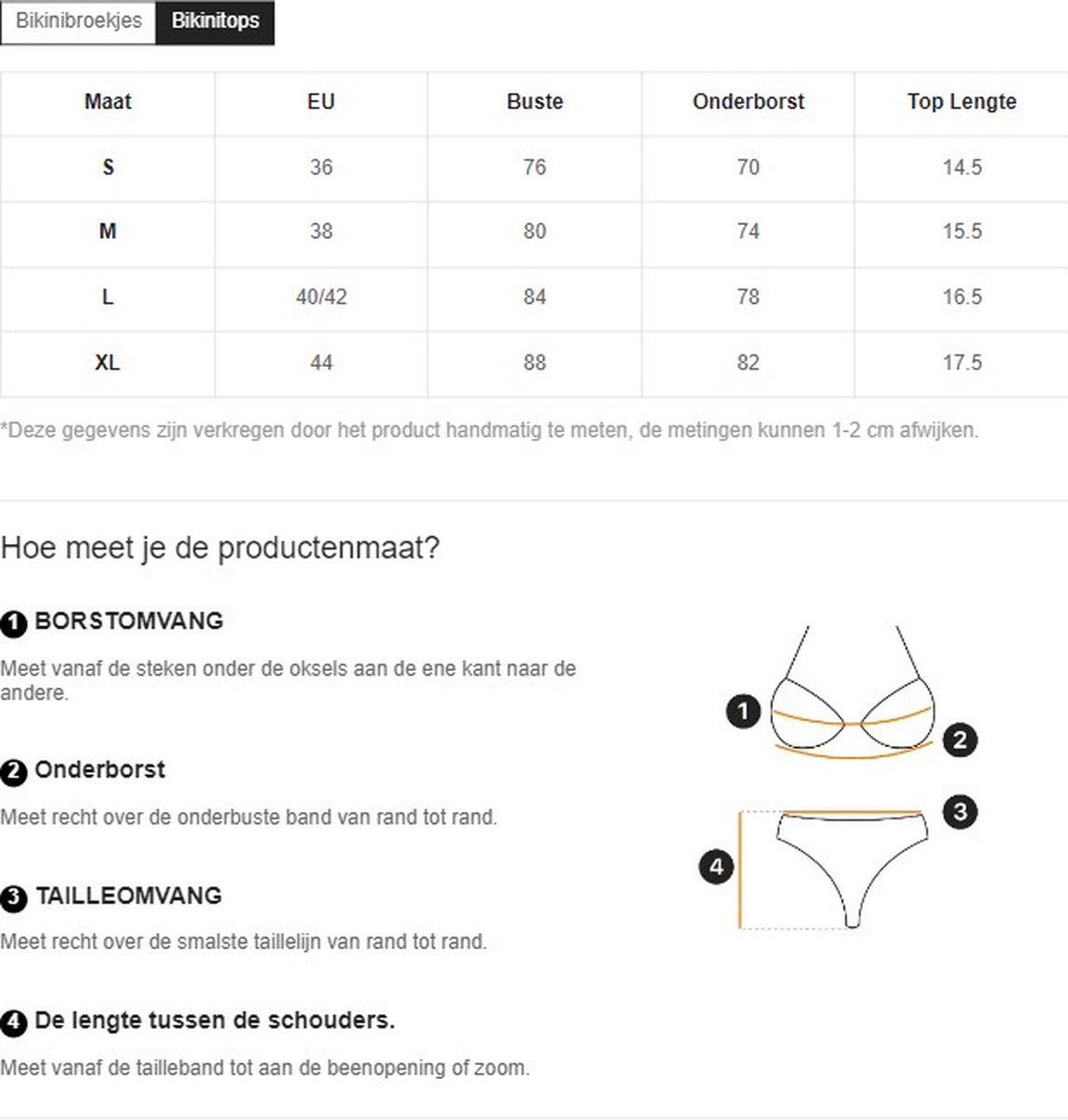Screen dimensions: 1068x1120
Task: Click the number 3 marker on bikini bottom diagram
Action: click(x=960, y=811)
